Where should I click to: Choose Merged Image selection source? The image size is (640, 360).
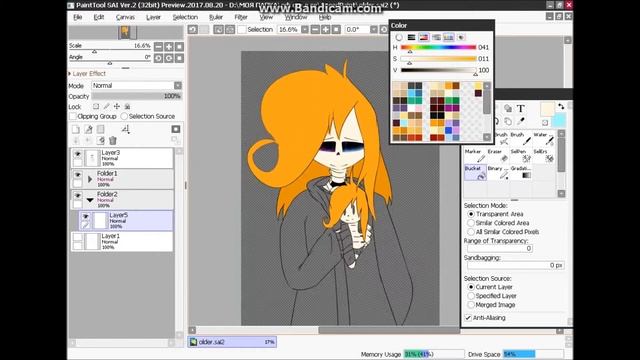(x=471, y=305)
